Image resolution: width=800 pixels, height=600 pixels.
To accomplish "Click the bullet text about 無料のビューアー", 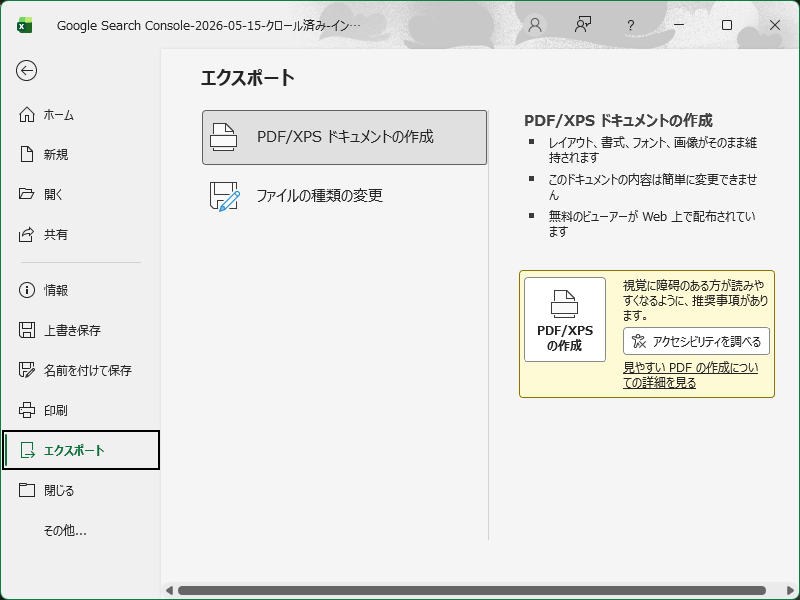I will coord(652,223).
